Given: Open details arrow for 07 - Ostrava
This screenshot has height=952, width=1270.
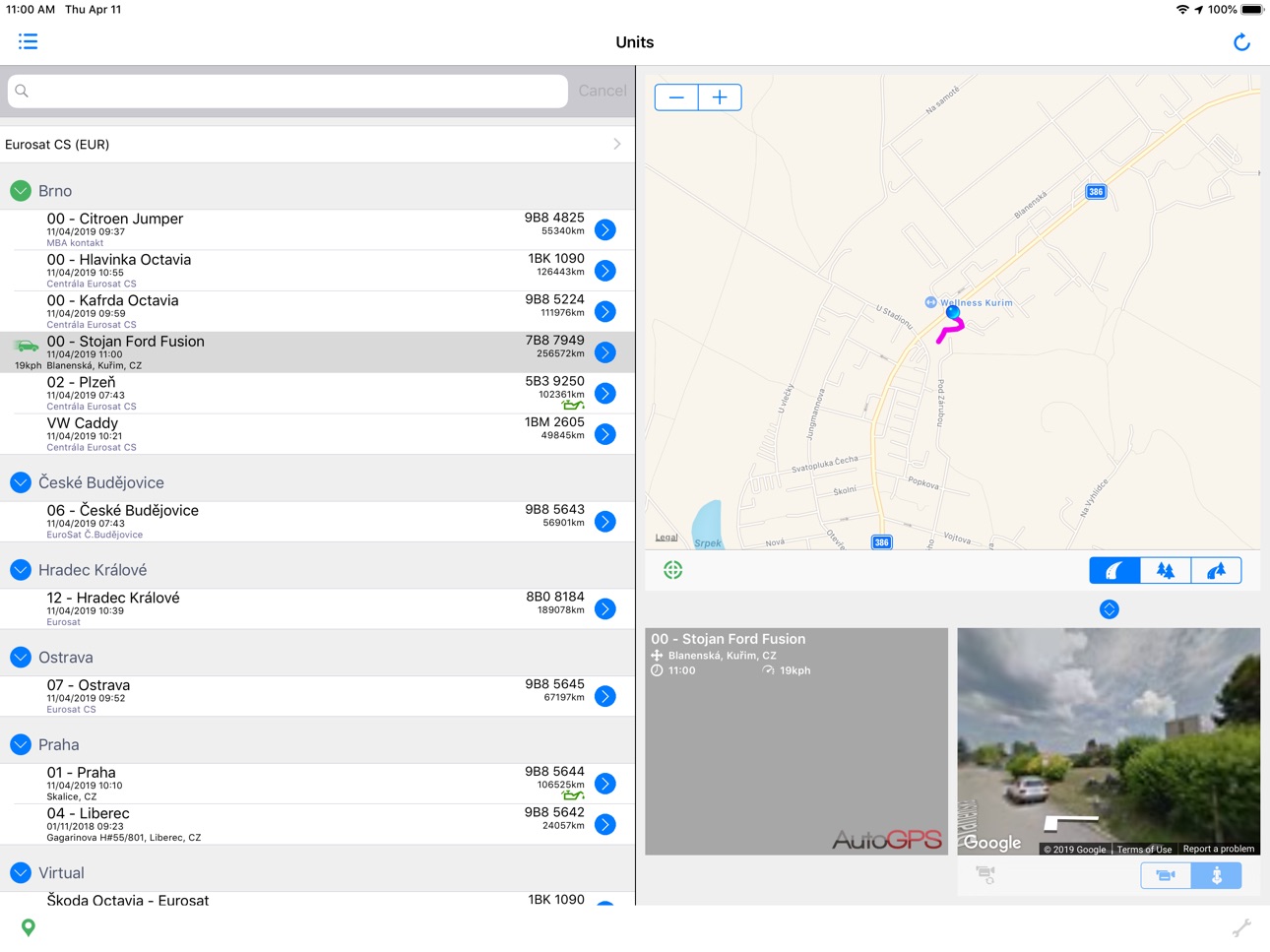Looking at the screenshot, I should 605,696.
